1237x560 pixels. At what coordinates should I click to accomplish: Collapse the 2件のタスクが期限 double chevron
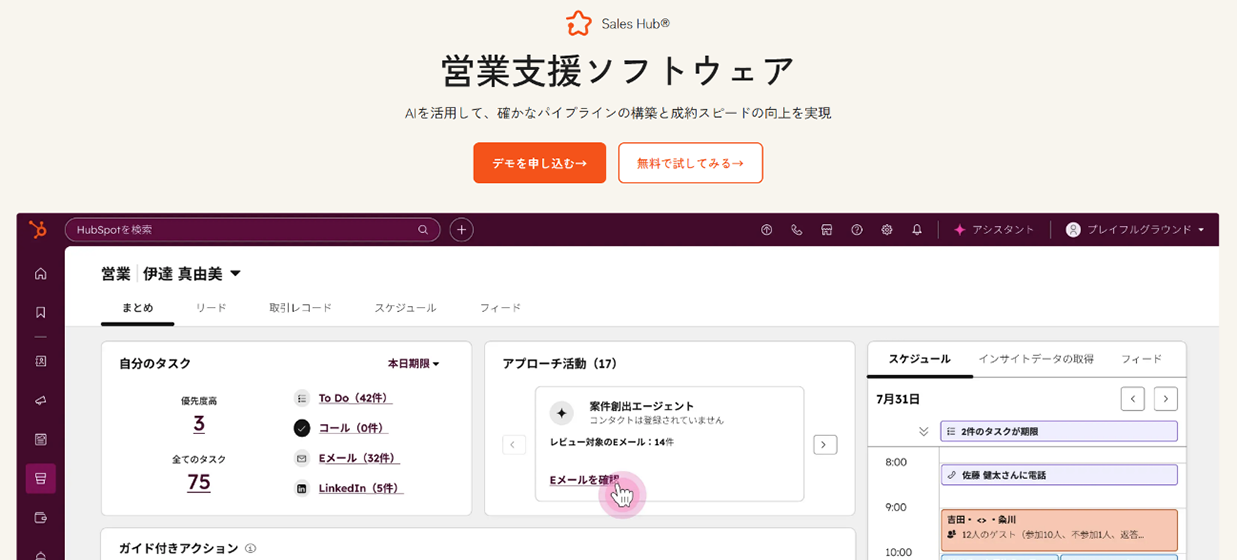point(923,432)
